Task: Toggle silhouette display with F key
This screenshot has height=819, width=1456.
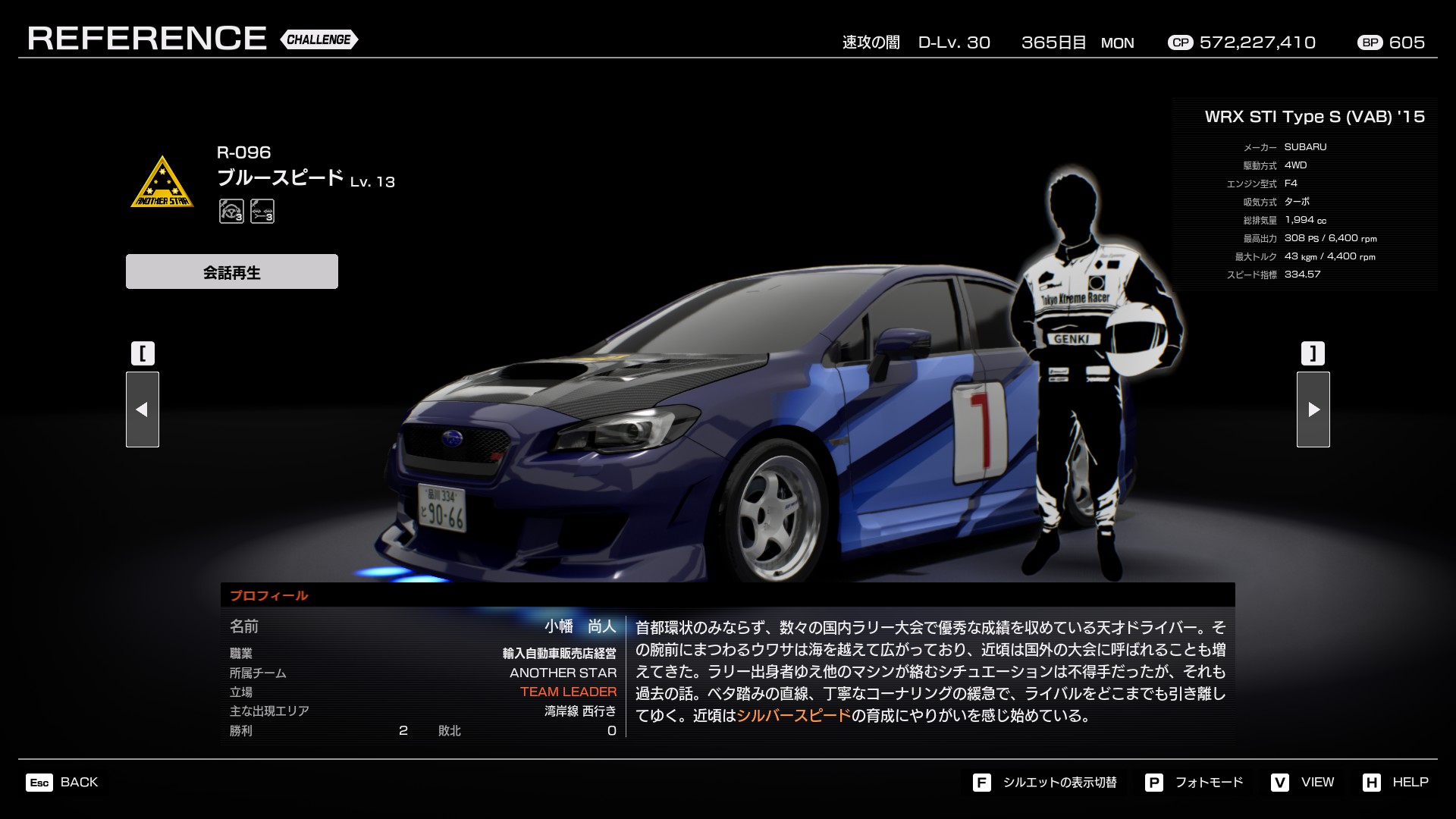Action: point(981,783)
